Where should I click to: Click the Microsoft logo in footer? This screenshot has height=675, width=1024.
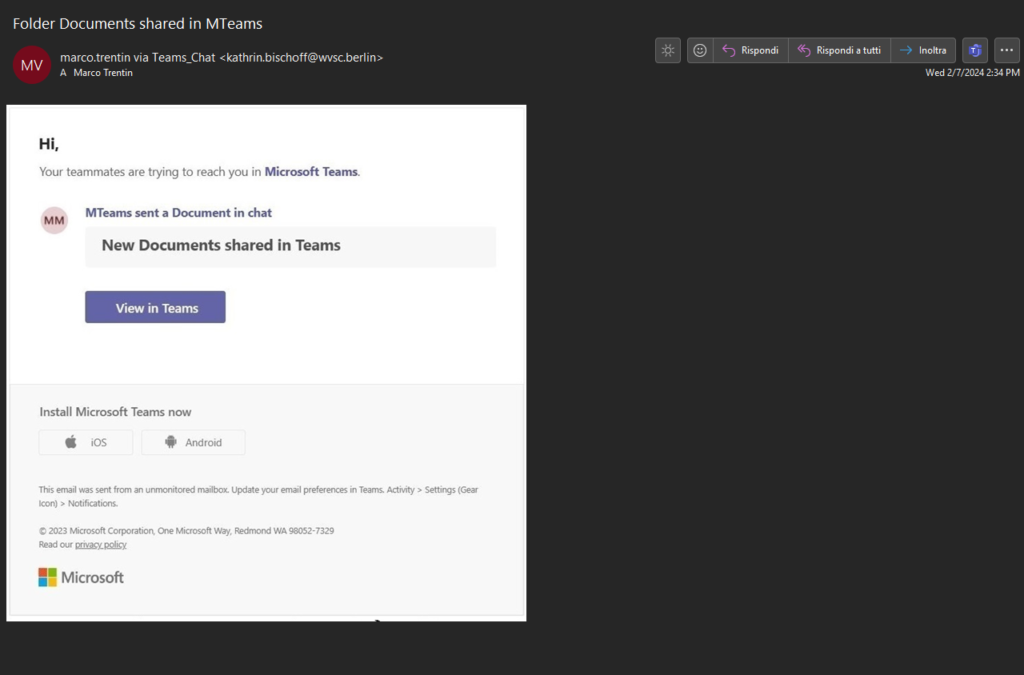tap(81, 577)
